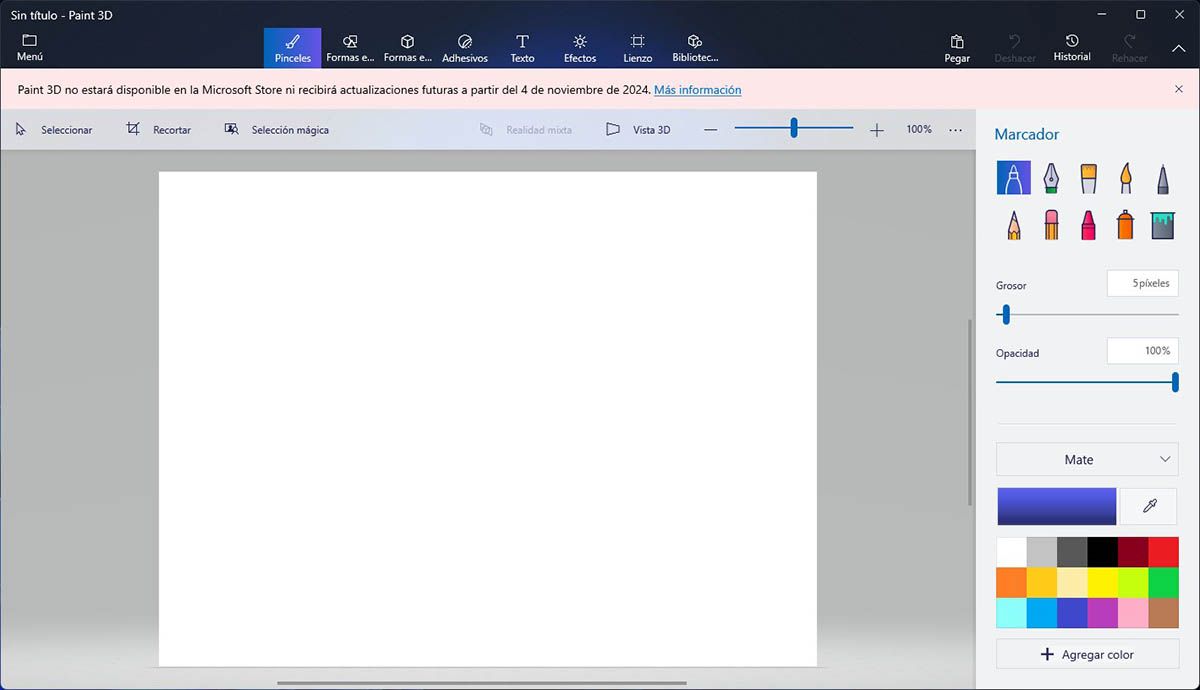Pick the red color swatch
1200x690 pixels.
click(1163, 553)
